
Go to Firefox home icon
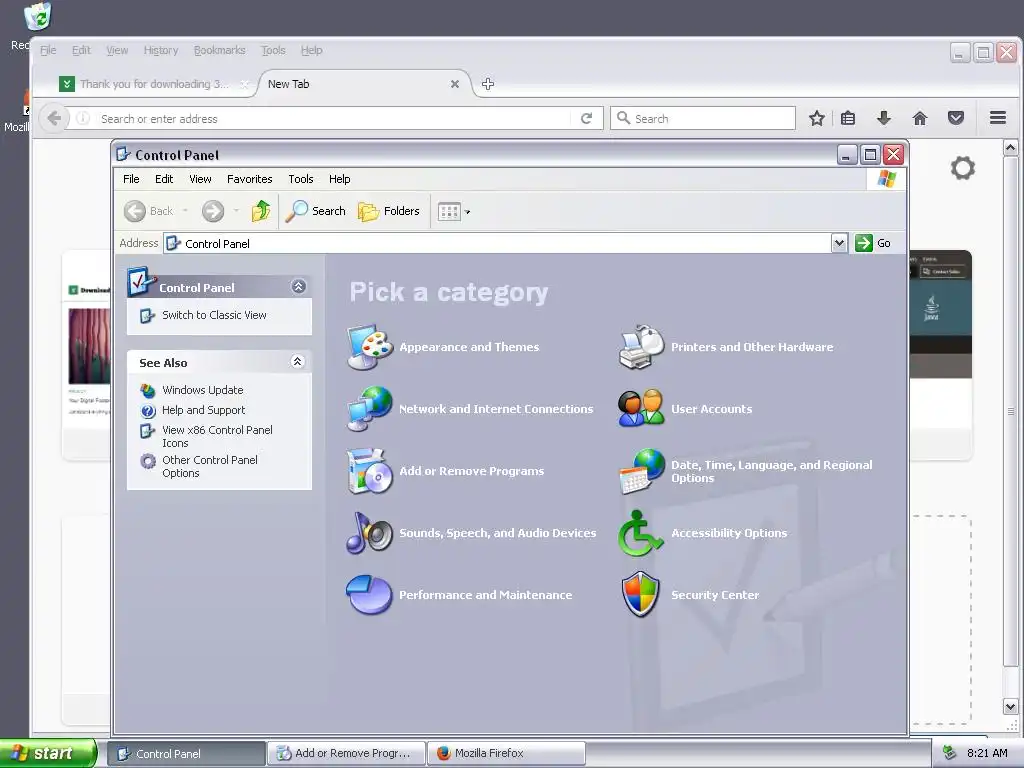tap(920, 118)
